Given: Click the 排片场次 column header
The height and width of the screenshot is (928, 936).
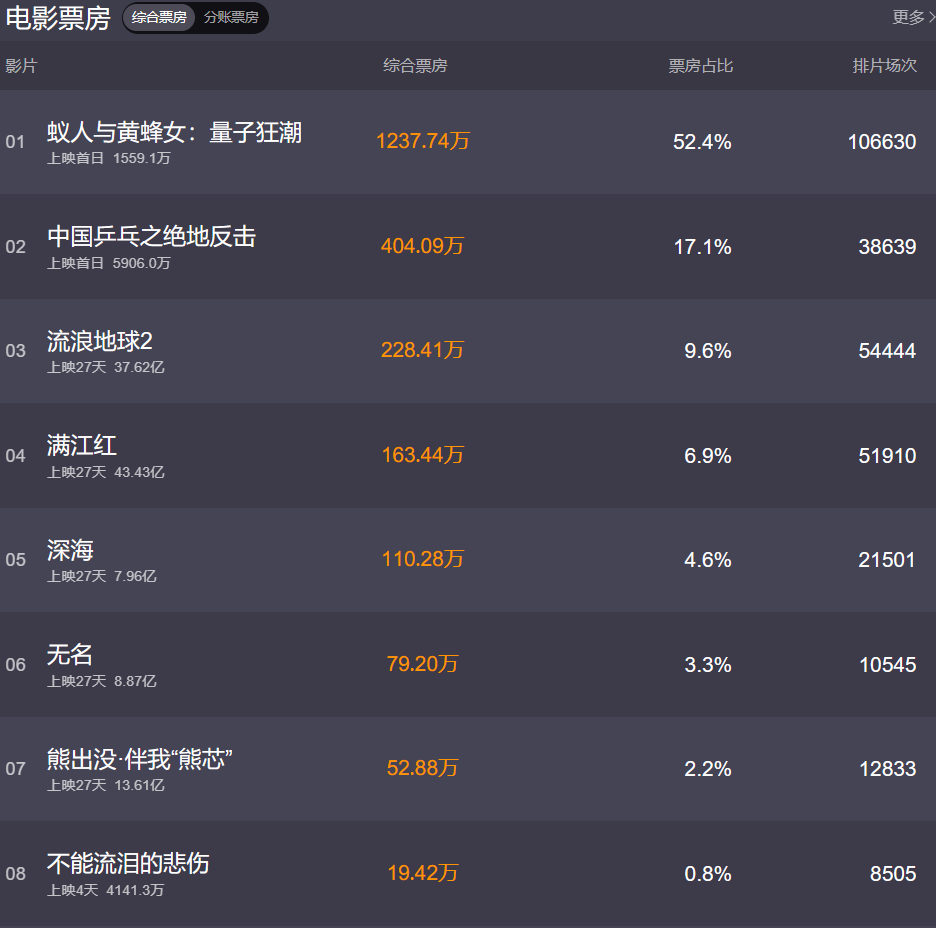Looking at the screenshot, I should click(x=884, y=66).
